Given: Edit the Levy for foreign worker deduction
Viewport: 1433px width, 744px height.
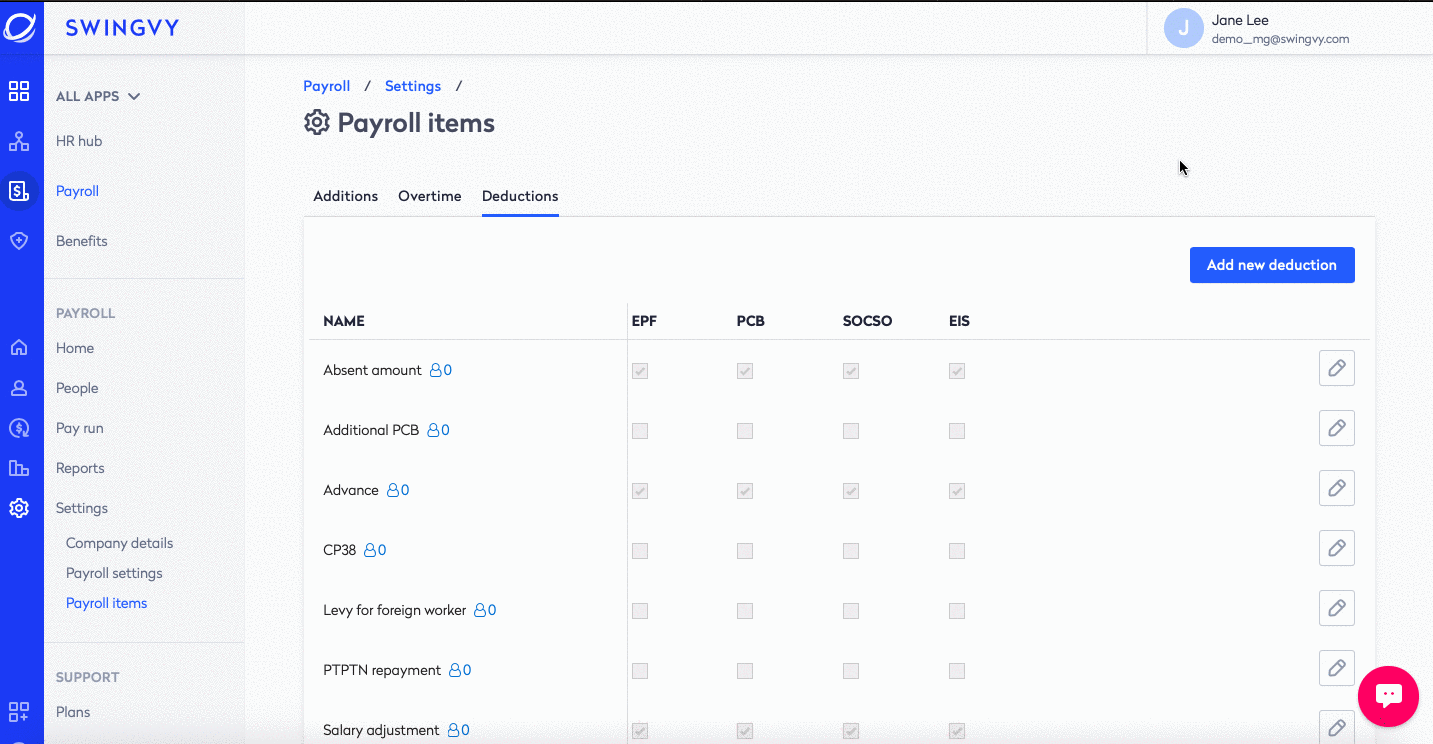Looking at the screenshot, I should 1336,608.
